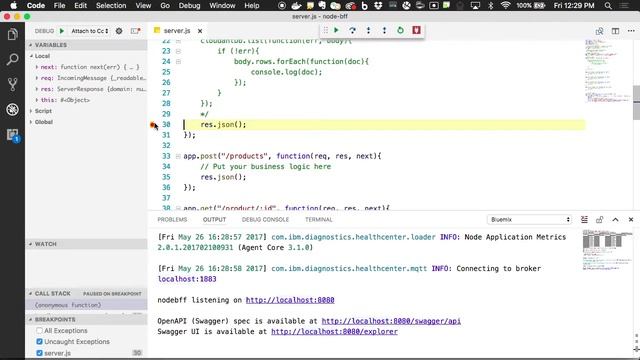Click the output panel minimap
Image resolution: width=640 pixels, height=360 pixels.
click(607, 250)
